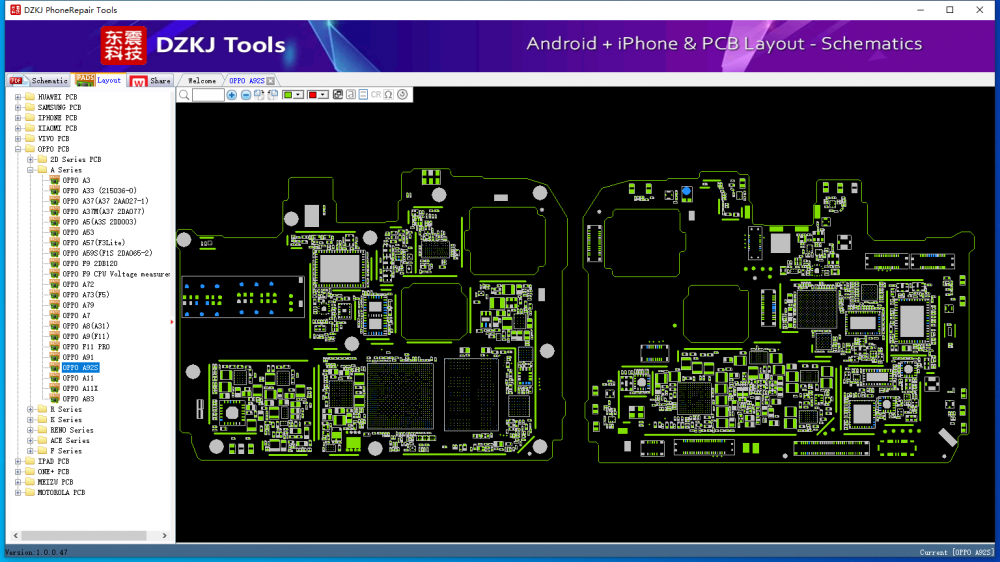This screenshot has height=562, width=1000.
Task: Click the folder icon beside MOTOROLA PCB
Action: tap(29, 492)
